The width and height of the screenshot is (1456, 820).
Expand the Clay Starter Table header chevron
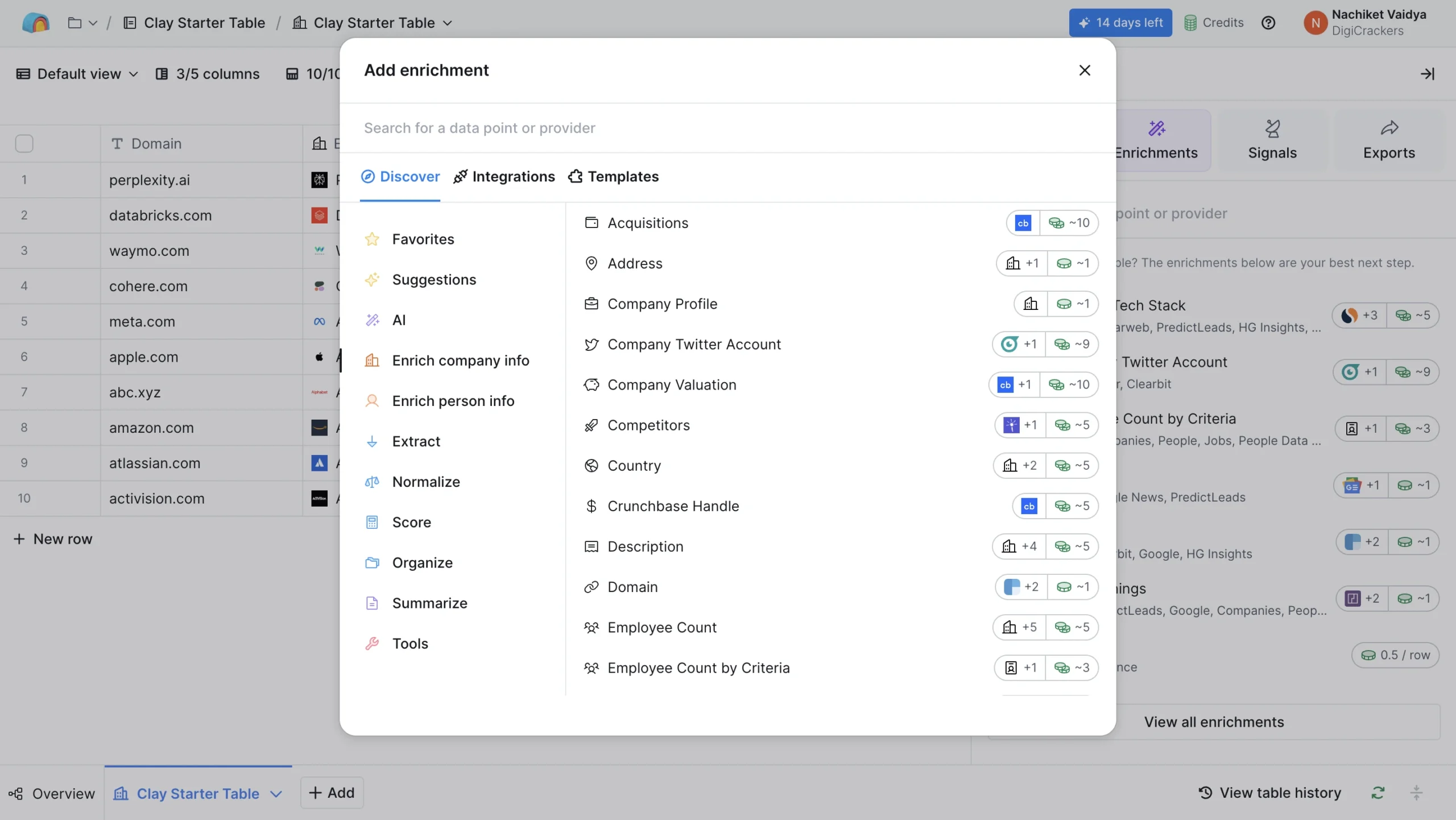448,23
